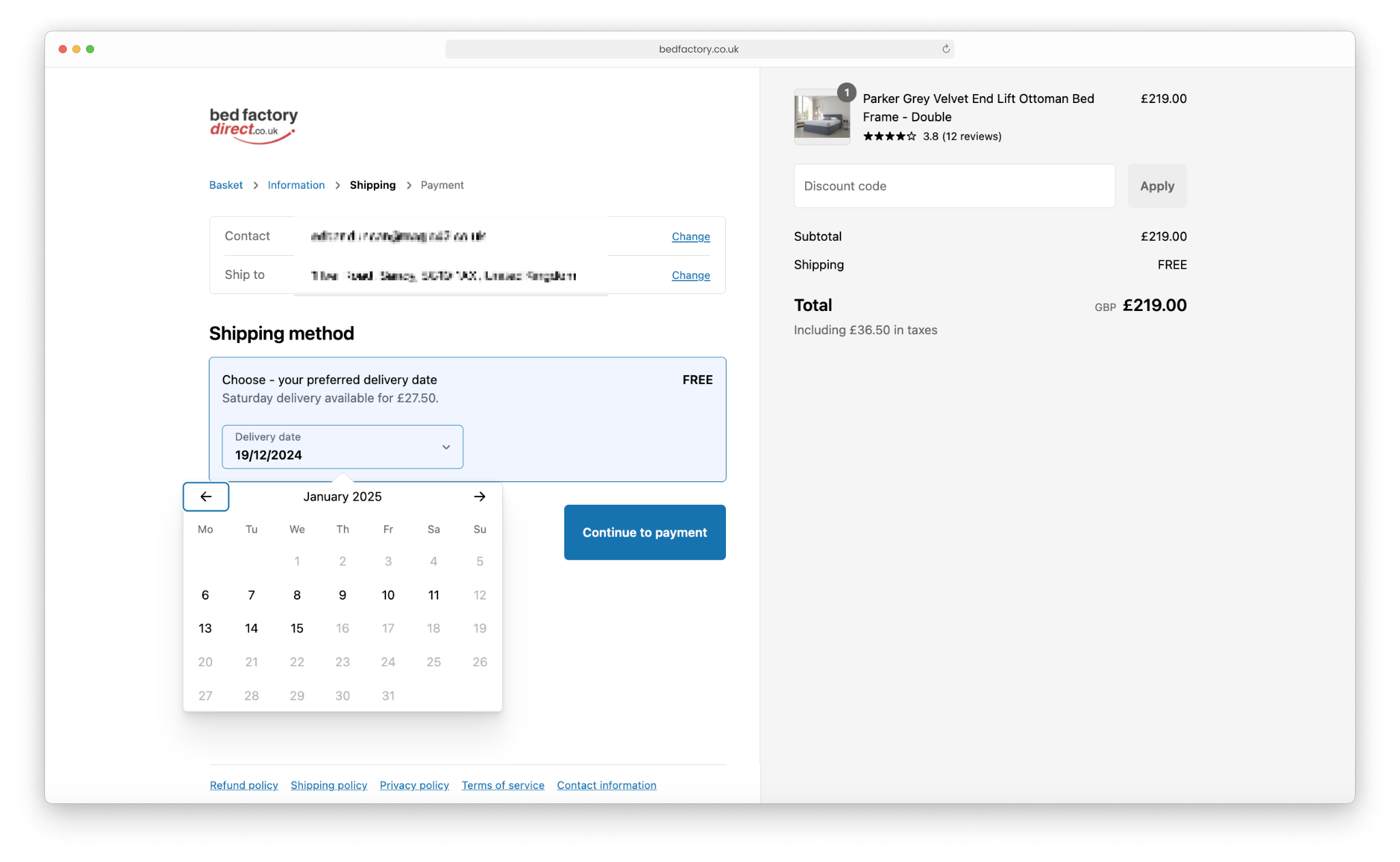This screenshot has height=862, width=1400.
Task: Open the Refund policy page
Action: pyautogui.click(x=244, y=785)
